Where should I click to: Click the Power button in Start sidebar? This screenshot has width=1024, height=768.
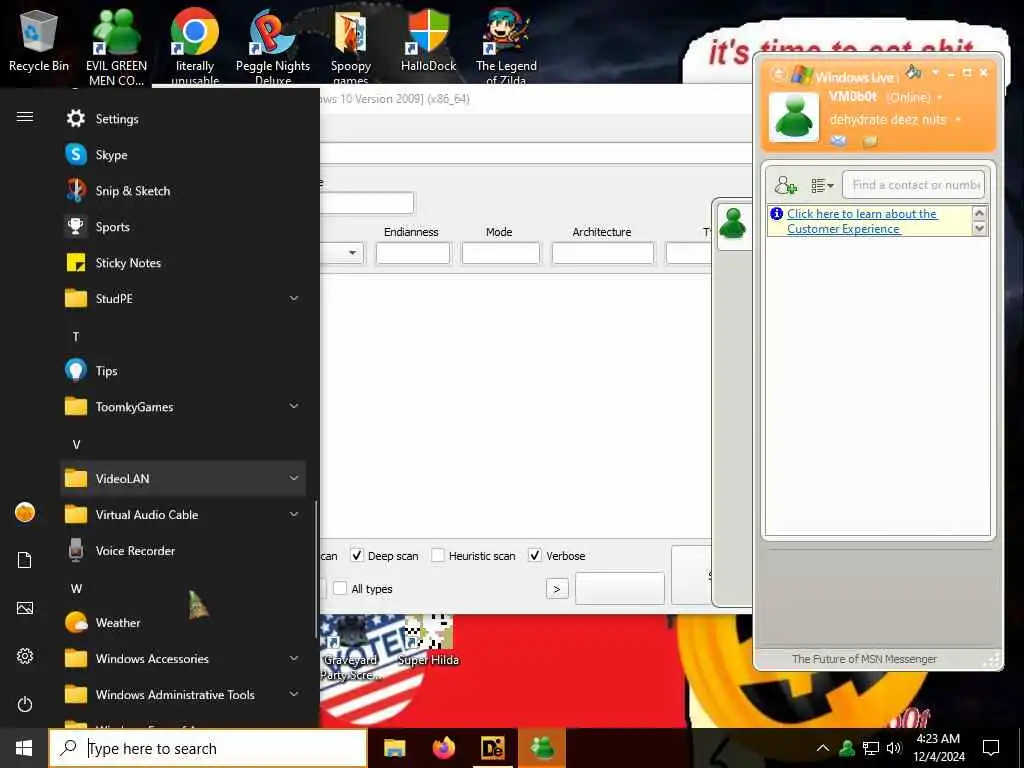coord(25,704)
